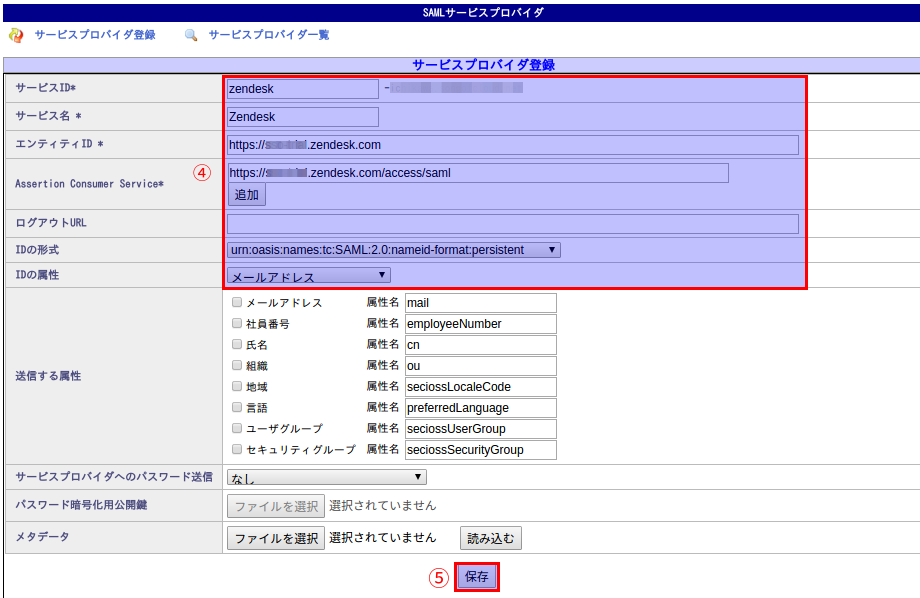Click the attribute name field containing mail
This screenshot has width=920, height=598.
point(481,303)
